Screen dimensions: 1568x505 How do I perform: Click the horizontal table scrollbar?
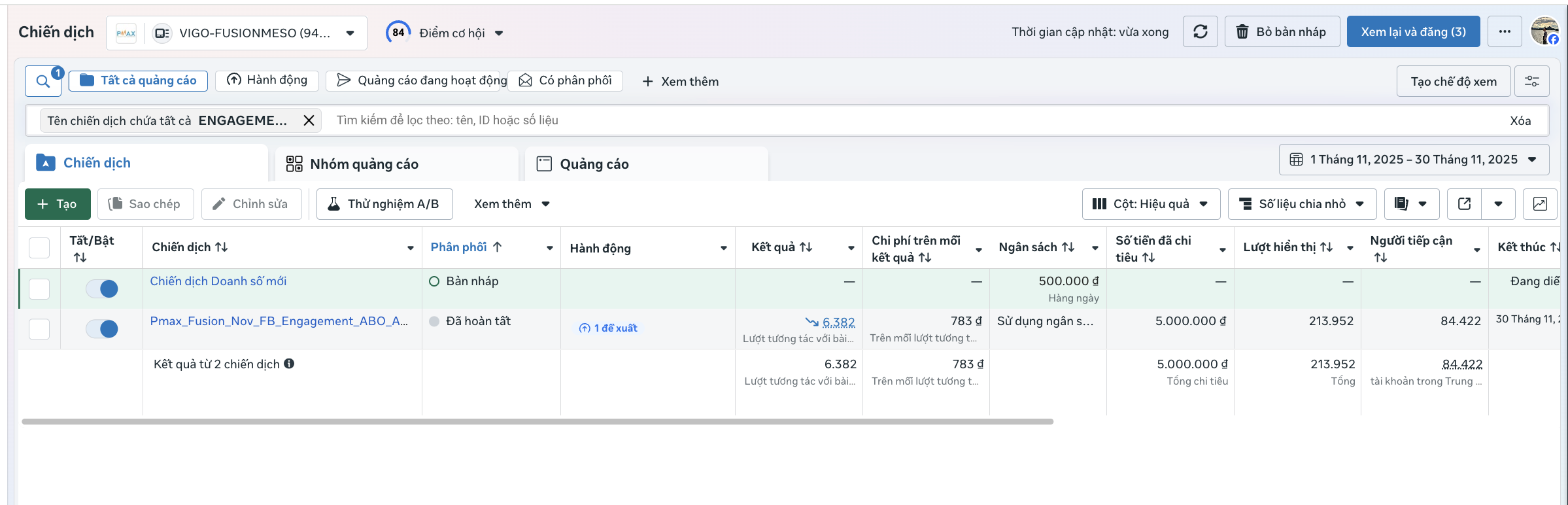pos(537,422)
